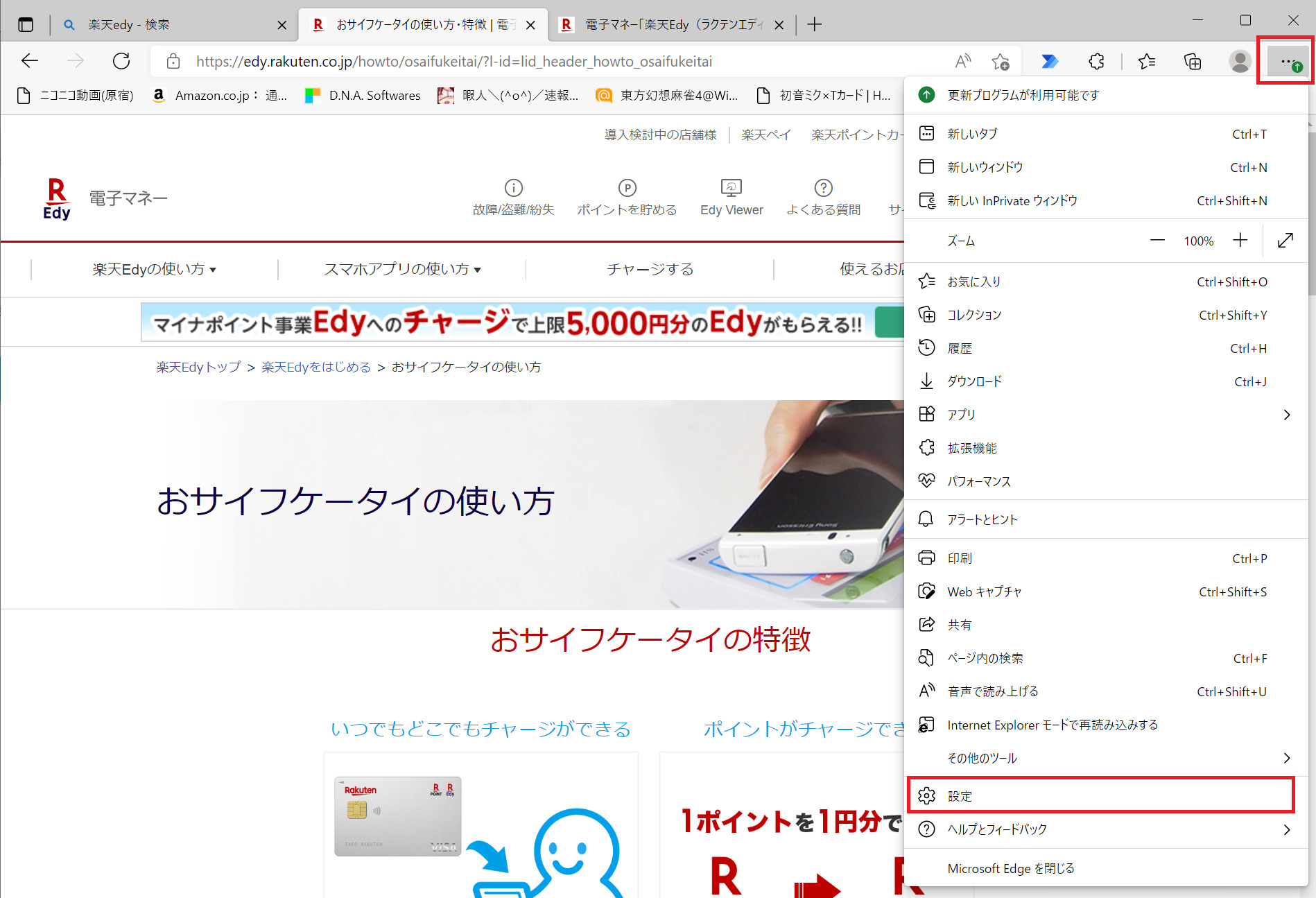Select 印刷 from menu

coord(1107,558)
